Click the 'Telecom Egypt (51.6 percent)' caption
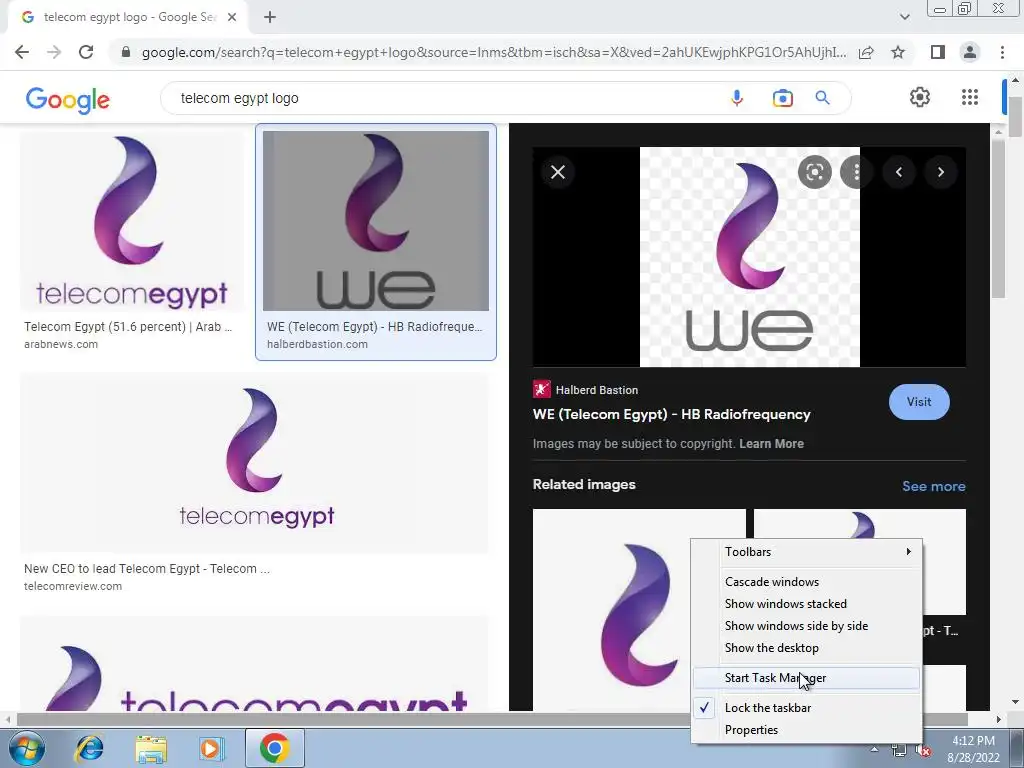This screenshot has width=1024, height=768. click(x=128, y=327)
